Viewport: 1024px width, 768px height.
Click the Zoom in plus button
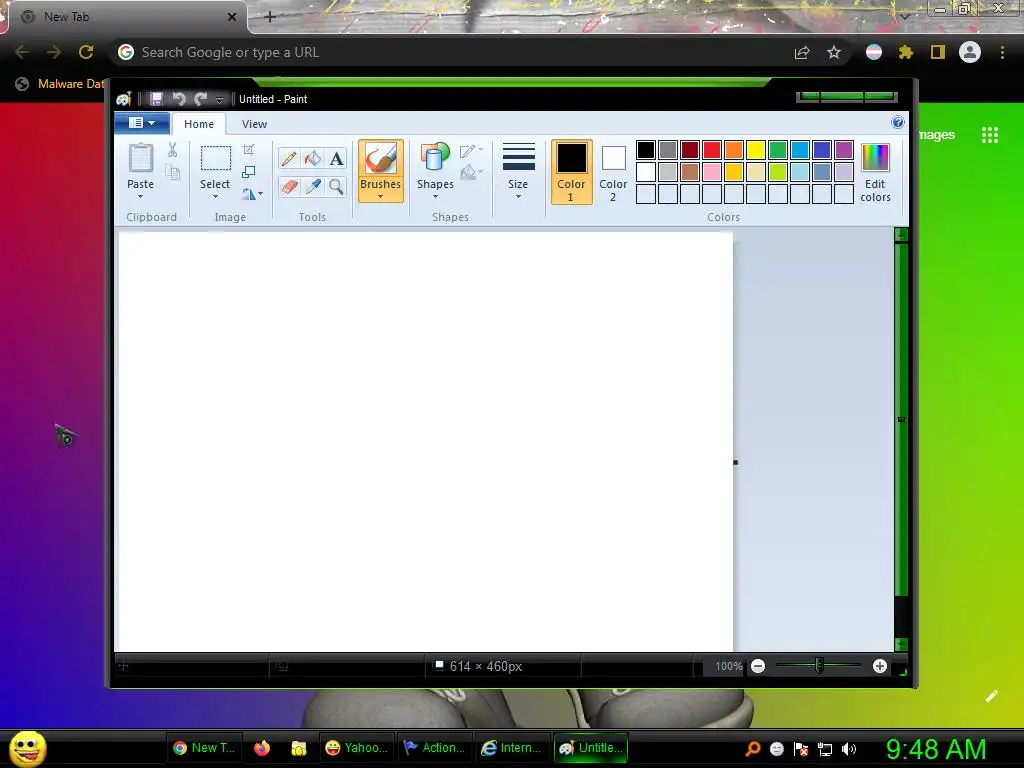[x=880, y=666]
